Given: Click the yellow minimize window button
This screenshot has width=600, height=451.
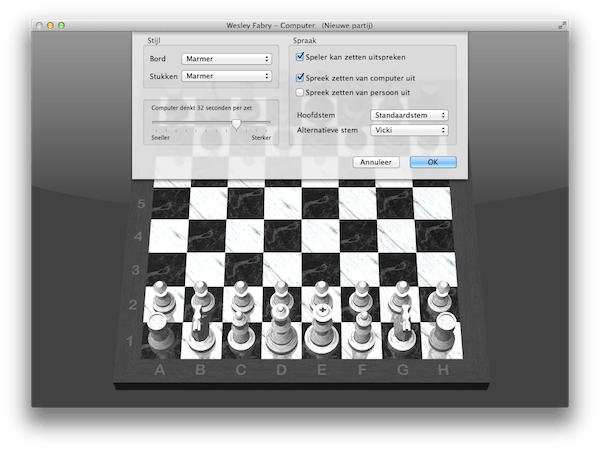Looking at the screenshot, I should coord(50,26).
